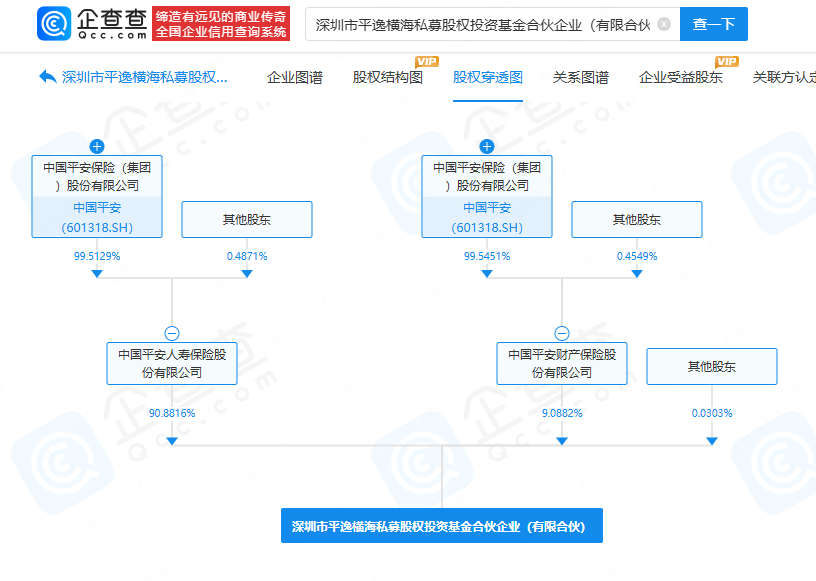The width and height of the screenshot is (816, 581).
Task: Select the left 中国平安保险（集团）股份有限公司 node
Action: [97, 196]
